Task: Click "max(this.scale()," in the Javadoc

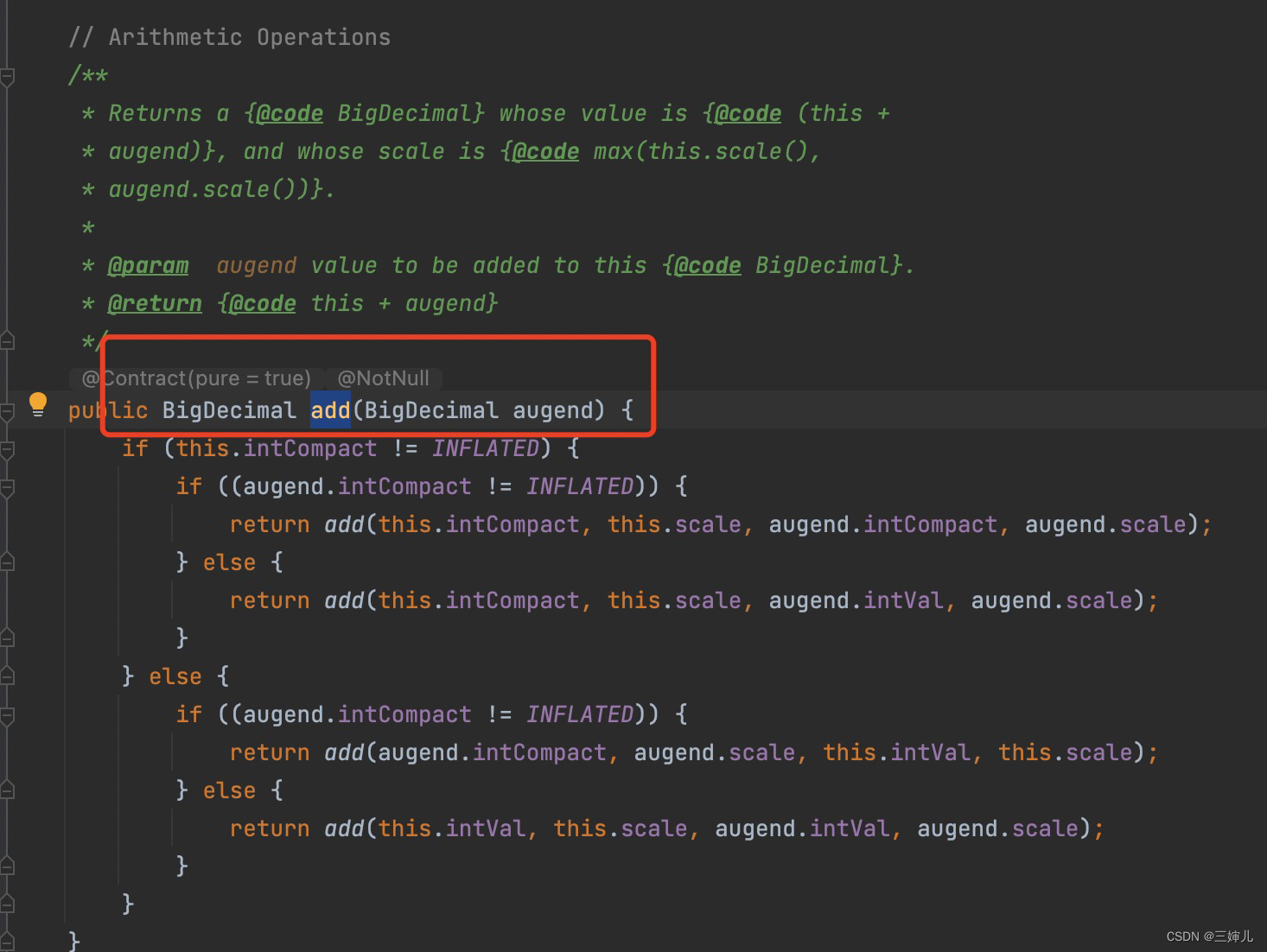Action: (x=707, y=151)
